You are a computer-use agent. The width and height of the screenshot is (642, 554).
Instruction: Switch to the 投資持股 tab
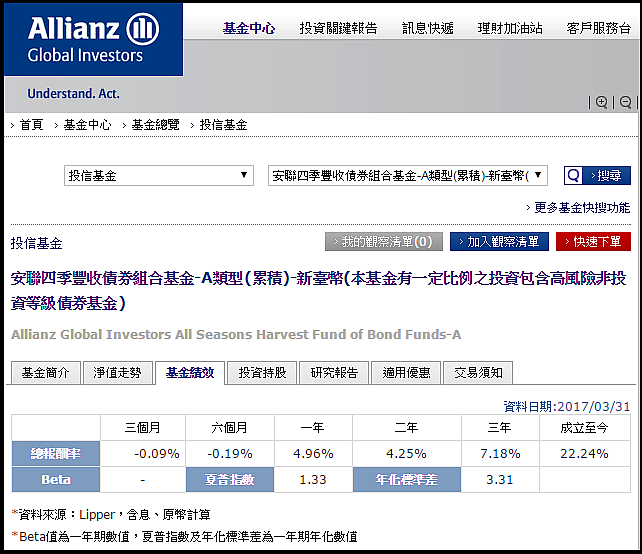pos(262,373)
